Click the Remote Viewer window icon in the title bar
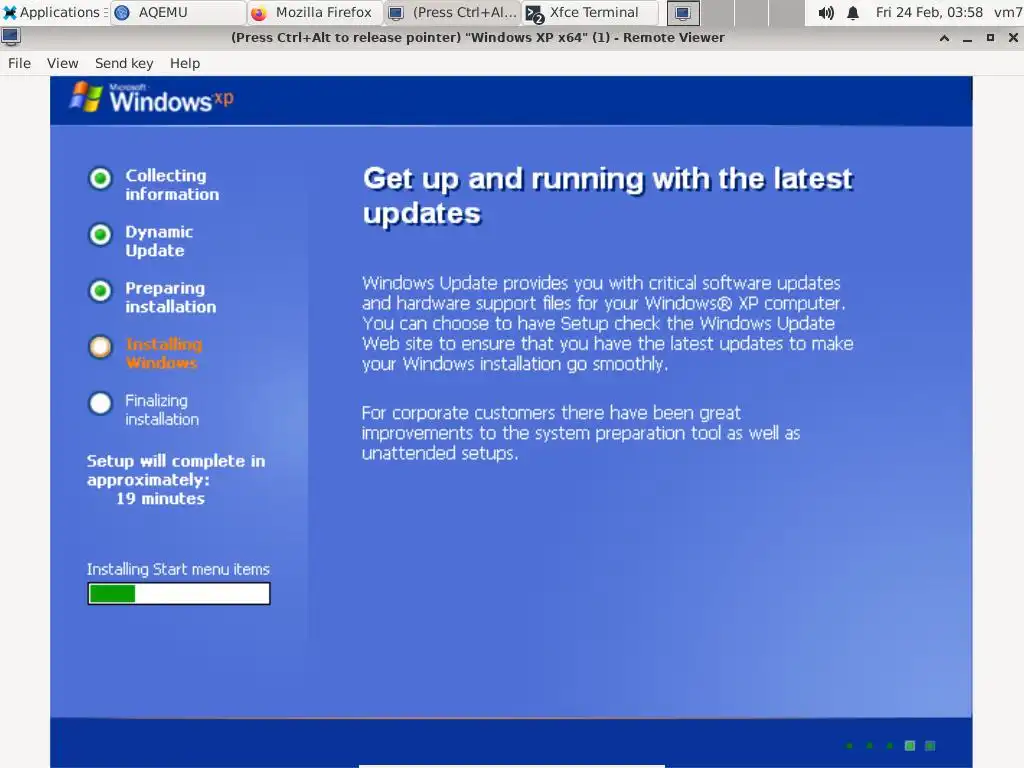Viewport: 1024px width, 768px height. [x=11, y=37]
